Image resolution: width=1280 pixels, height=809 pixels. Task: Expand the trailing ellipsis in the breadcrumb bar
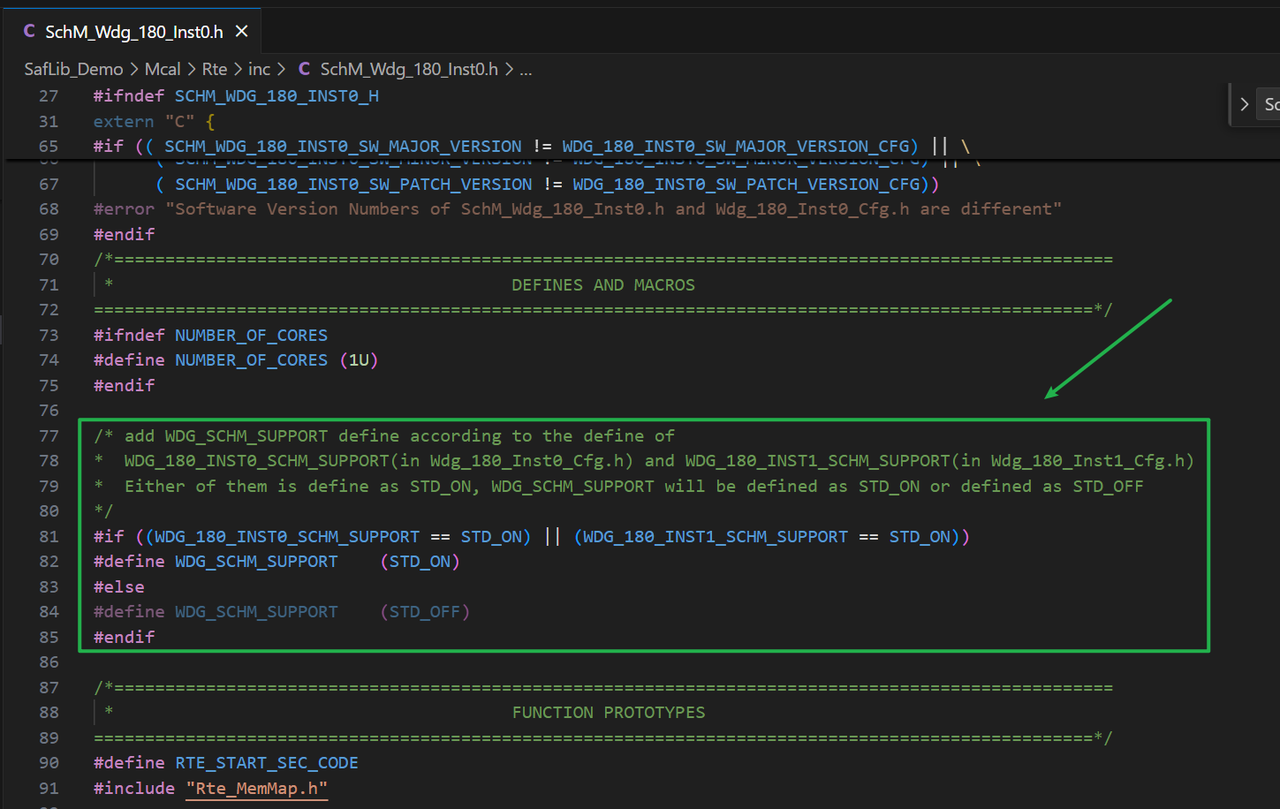(524, 69)
